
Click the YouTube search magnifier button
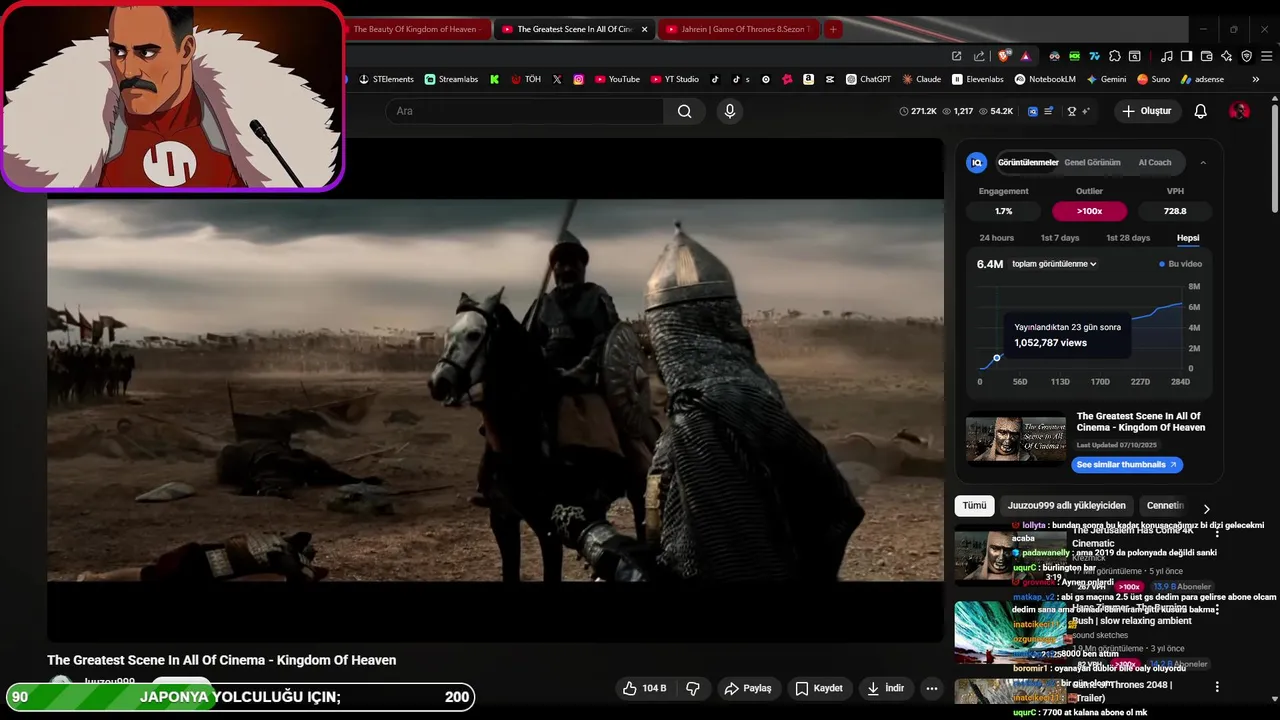pos(684,111)
